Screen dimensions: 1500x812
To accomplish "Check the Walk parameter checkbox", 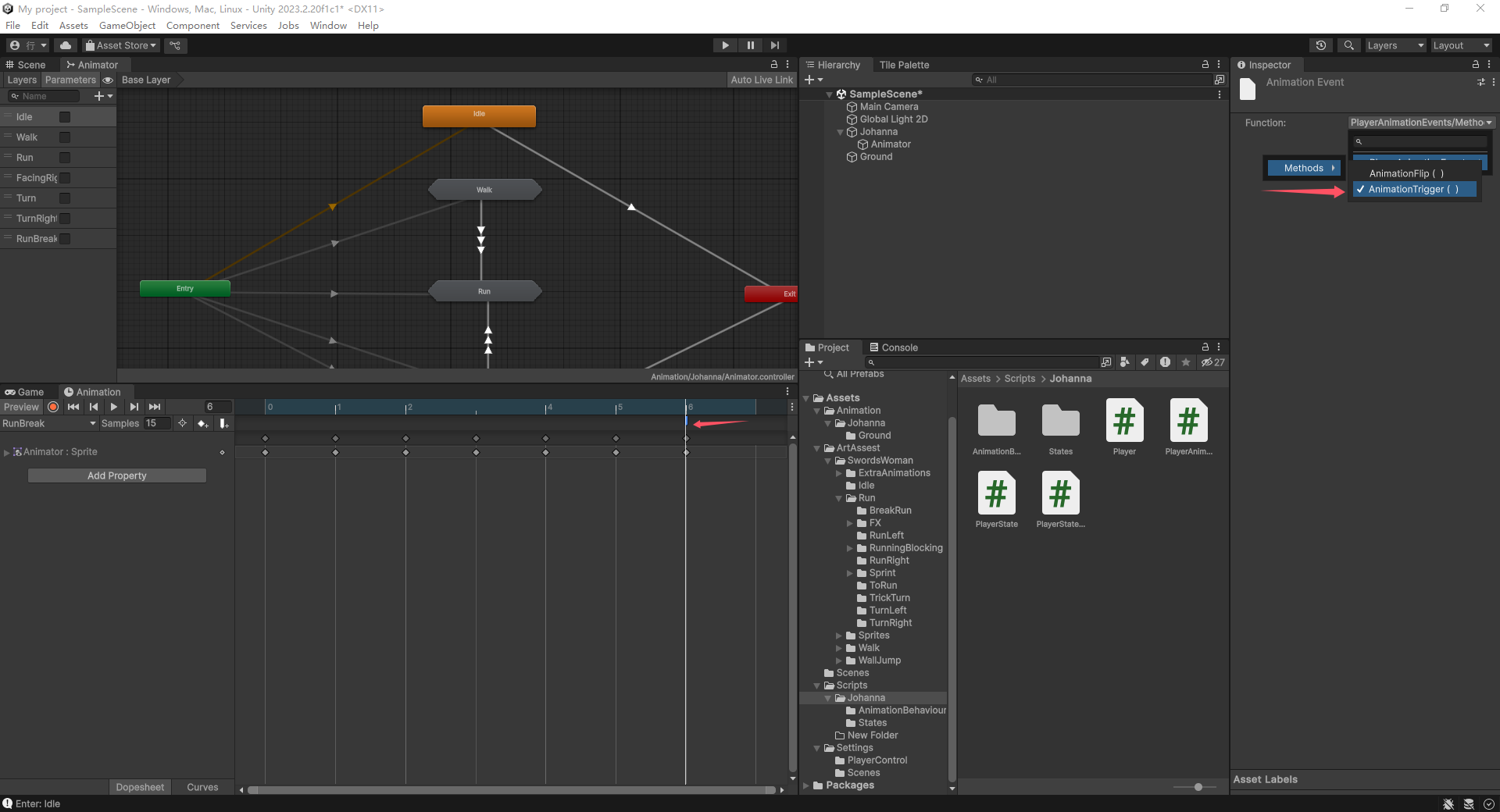I will click(65, 137).
